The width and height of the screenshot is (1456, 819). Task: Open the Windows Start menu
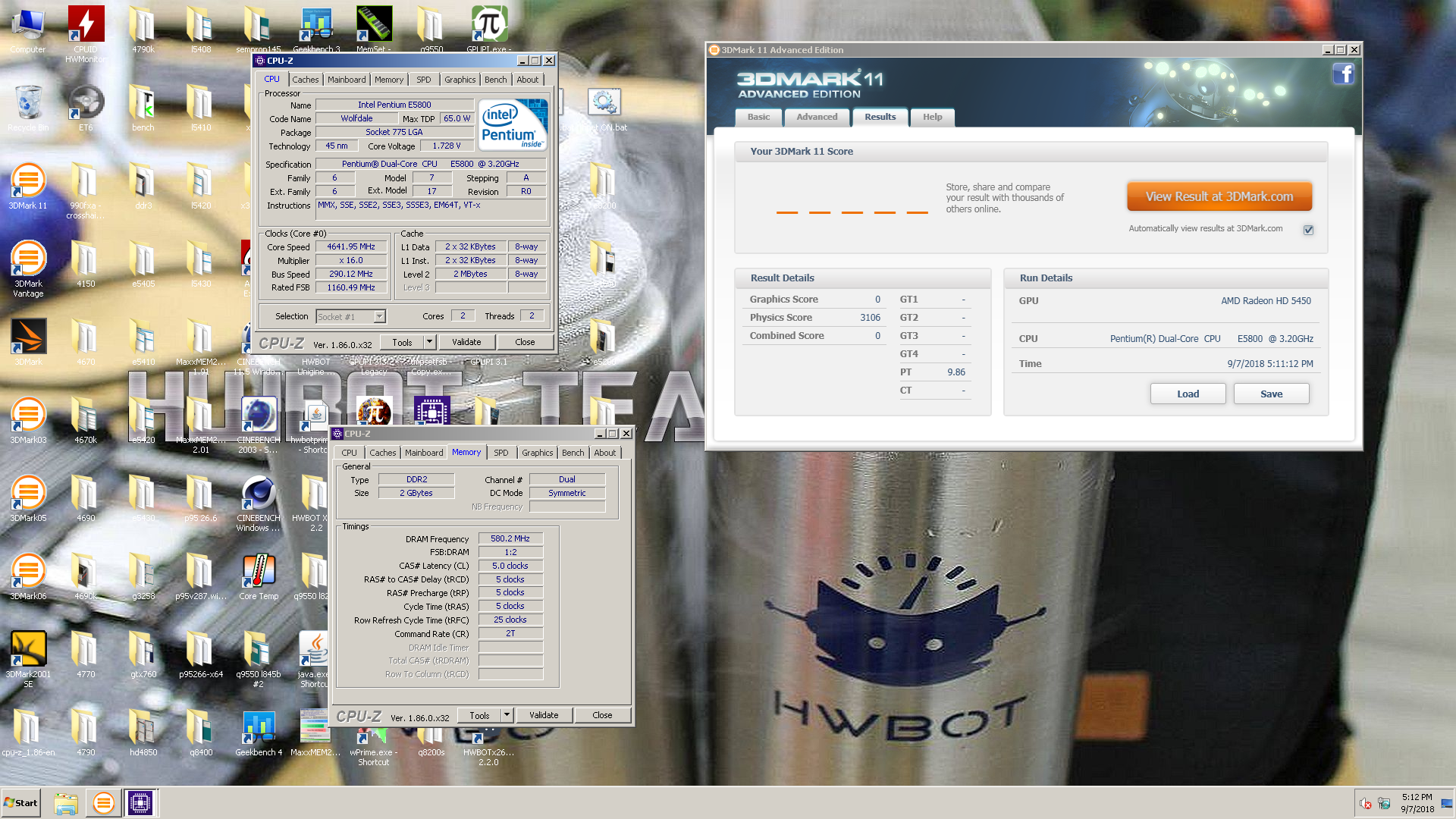coord(20,803)
